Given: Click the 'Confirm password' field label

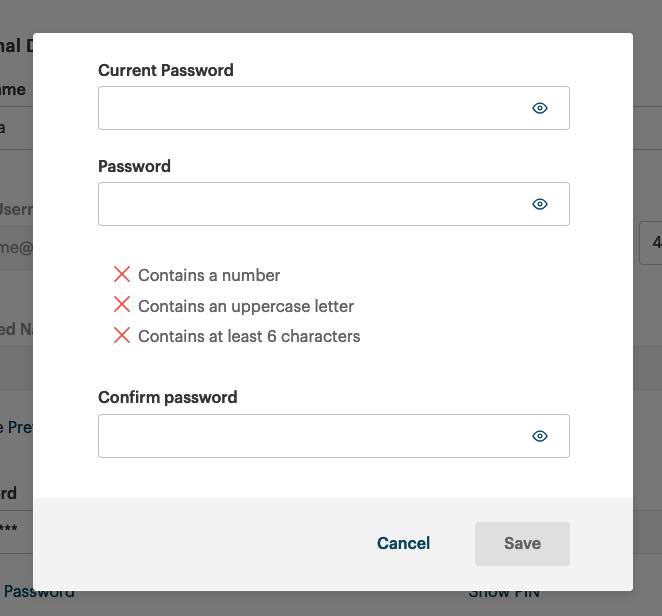Looking at the screenshot, I should click(x=168, y=397).
